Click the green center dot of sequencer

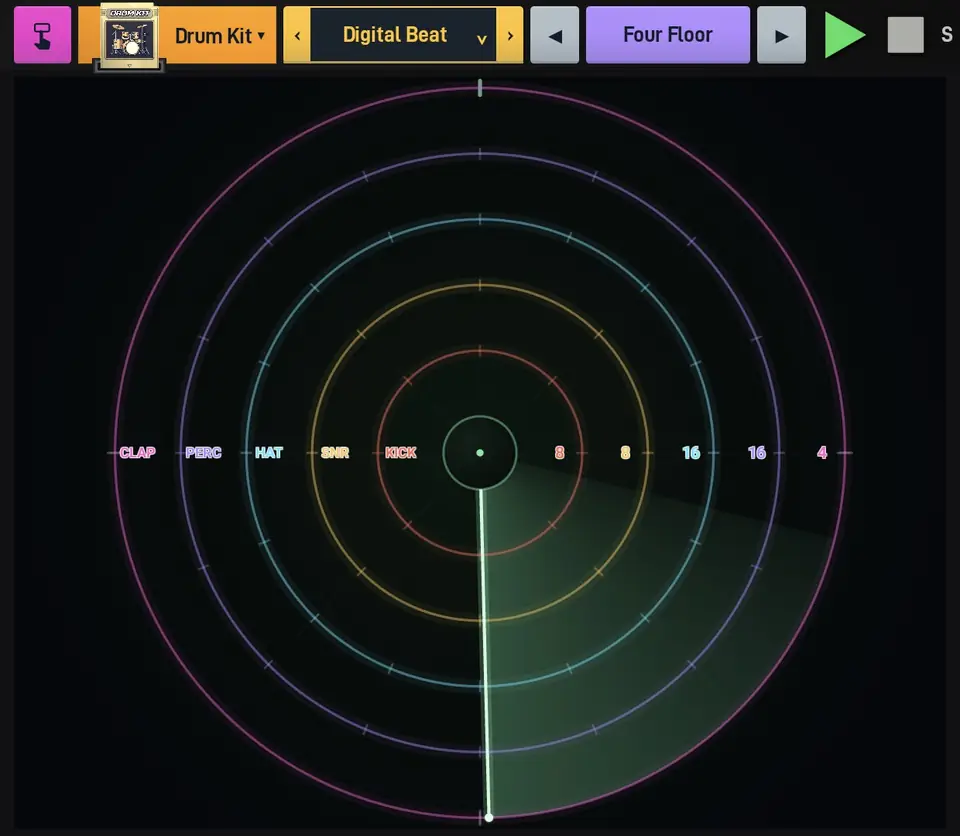480,453
